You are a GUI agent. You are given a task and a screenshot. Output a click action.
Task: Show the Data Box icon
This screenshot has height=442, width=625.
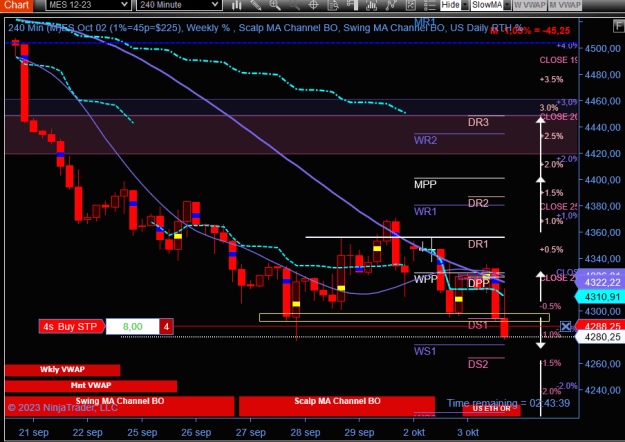pyautogui.click(x=333, y=5)
